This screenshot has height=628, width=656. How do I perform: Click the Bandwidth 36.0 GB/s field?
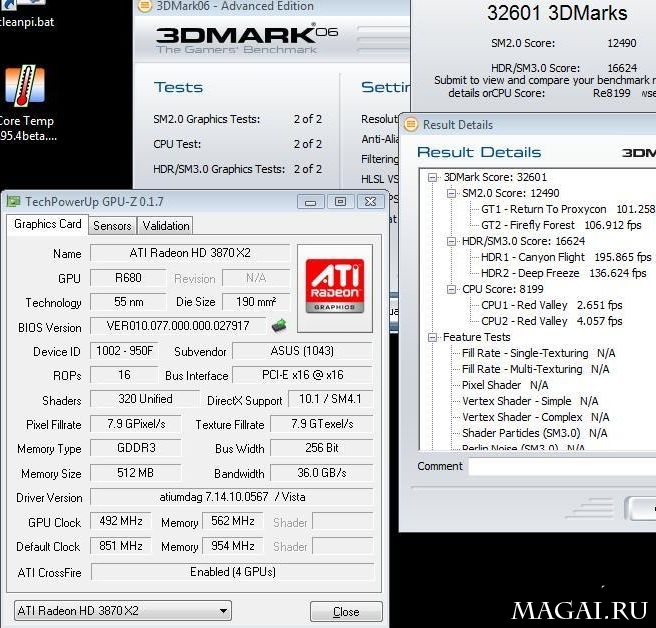point(321,473)
